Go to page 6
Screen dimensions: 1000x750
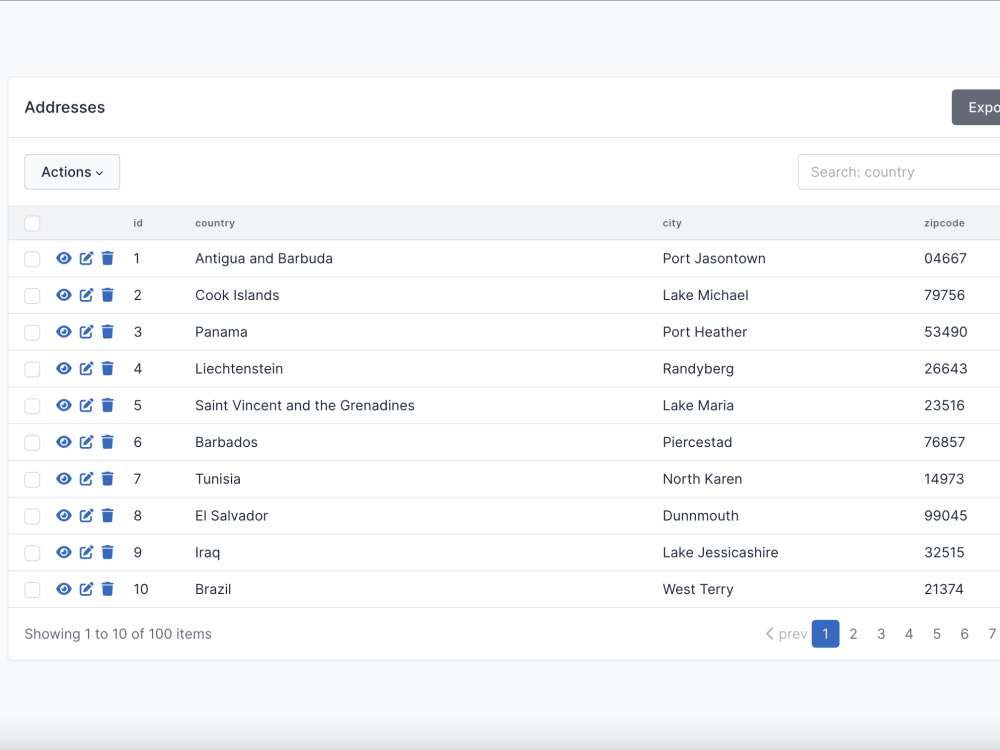tap(964, 634)
